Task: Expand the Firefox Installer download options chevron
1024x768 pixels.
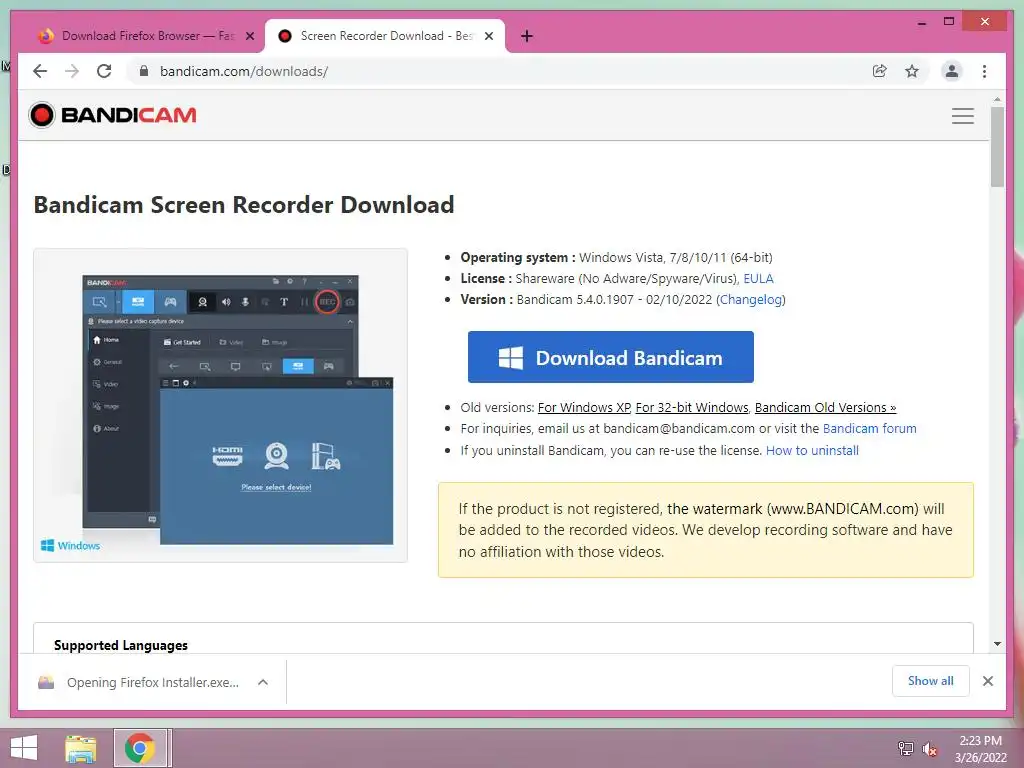Action: (263, 682)
